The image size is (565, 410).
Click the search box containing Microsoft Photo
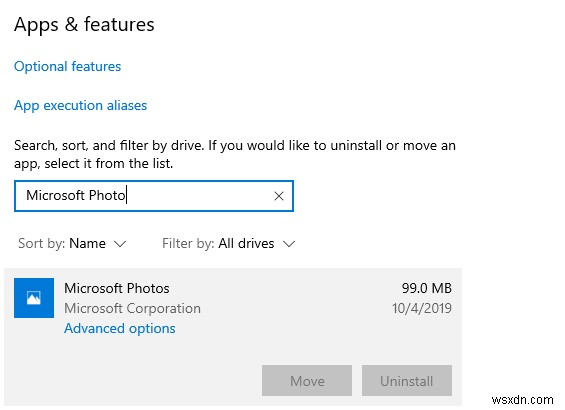point(154,196)
